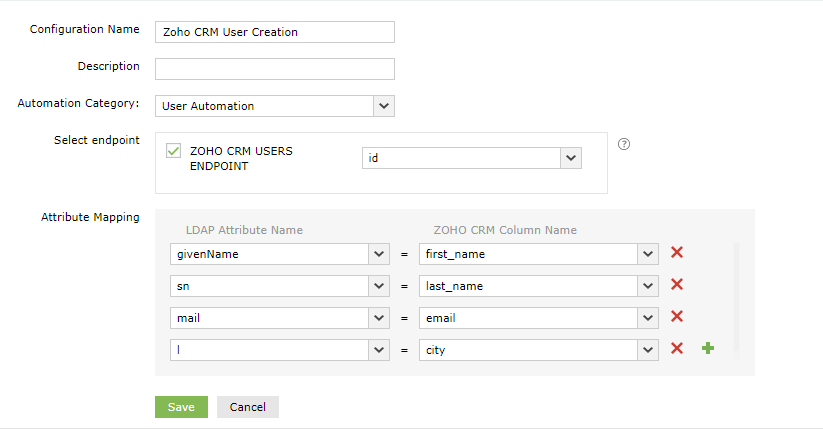823x430 pixels.
Task: Open the last_name column dropdown
Action: tap(648, 286)
